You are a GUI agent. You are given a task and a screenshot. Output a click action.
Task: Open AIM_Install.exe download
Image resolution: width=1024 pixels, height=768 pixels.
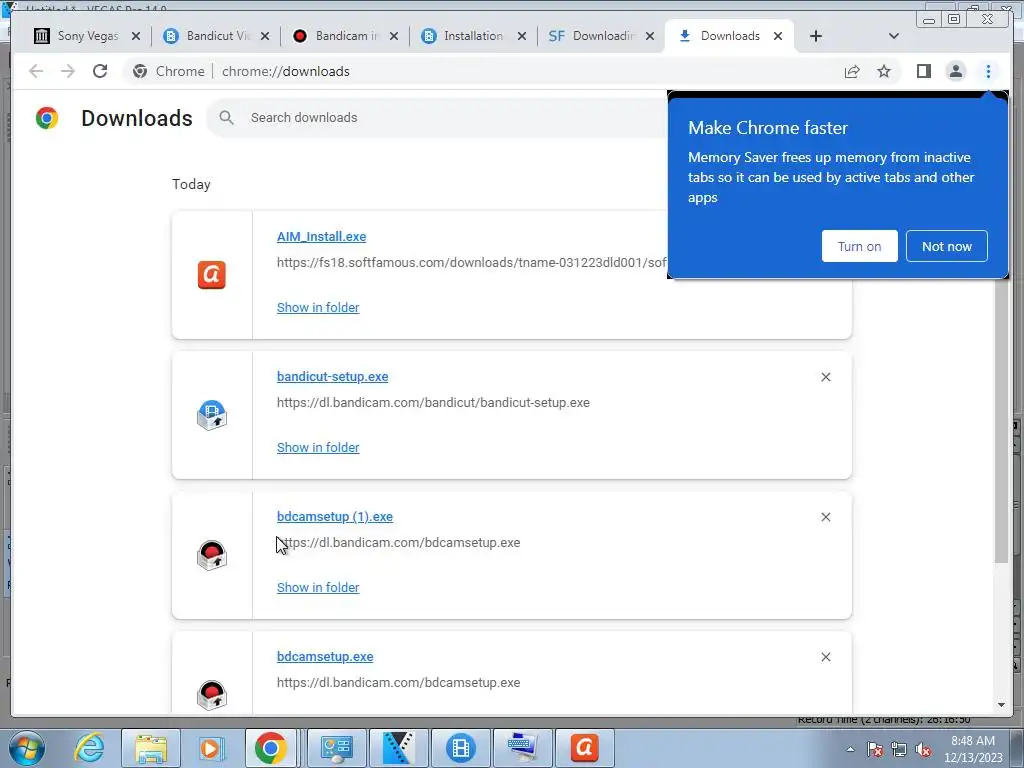[321, 236]
